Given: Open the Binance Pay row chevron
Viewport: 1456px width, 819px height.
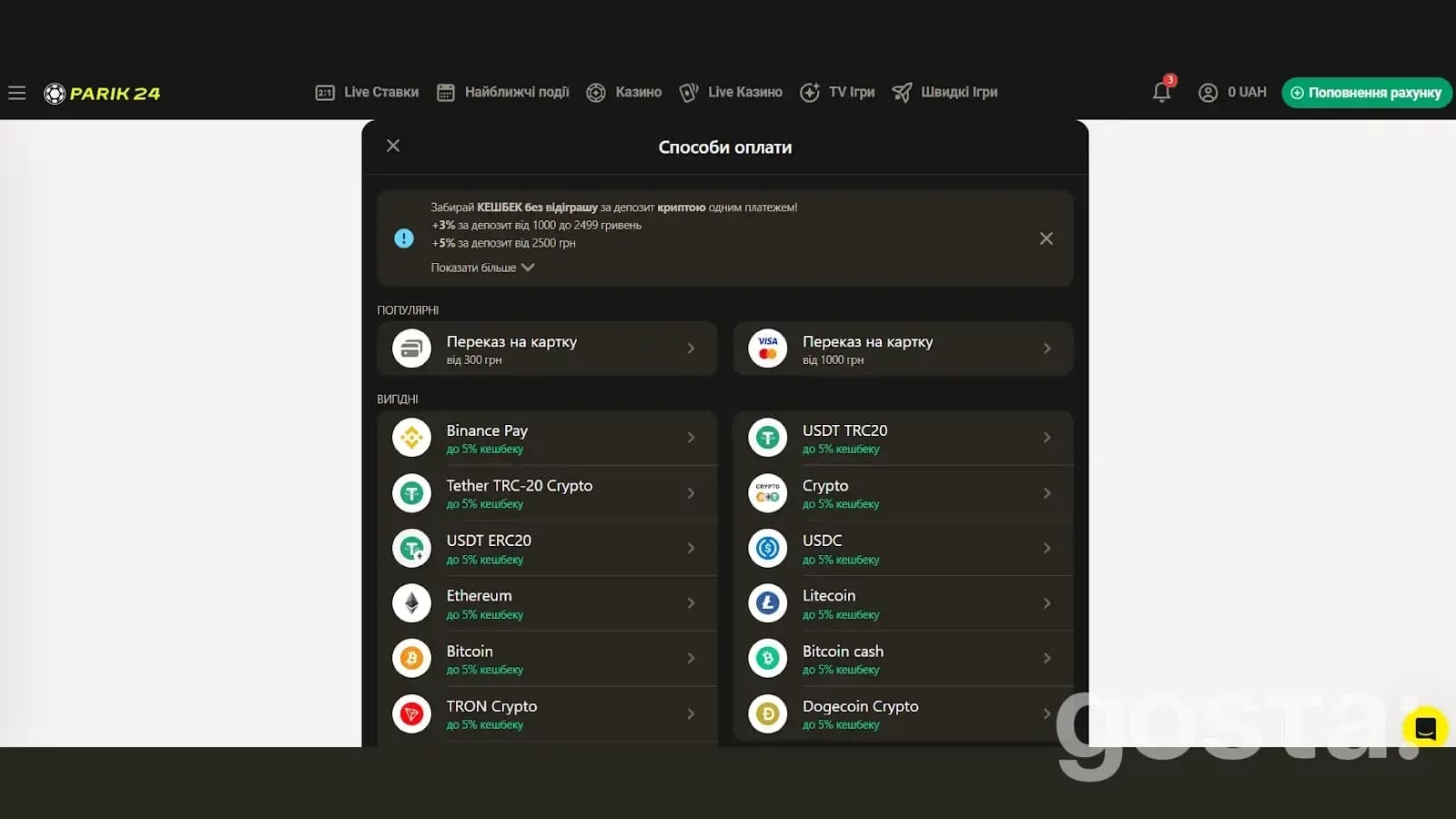Looking at the screenshot, I should (x=691, y=438).
